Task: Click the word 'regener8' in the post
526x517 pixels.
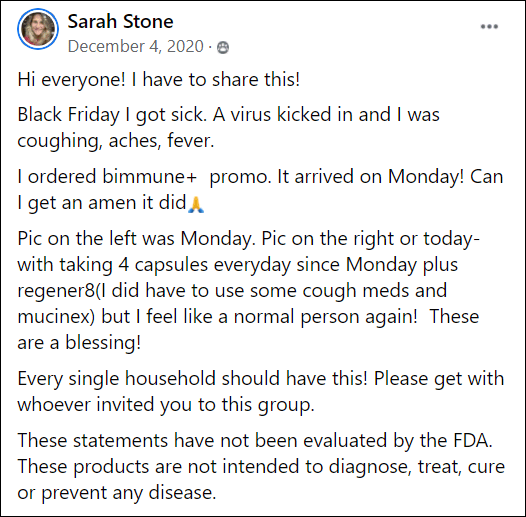Action: click(x=56, y=291)
